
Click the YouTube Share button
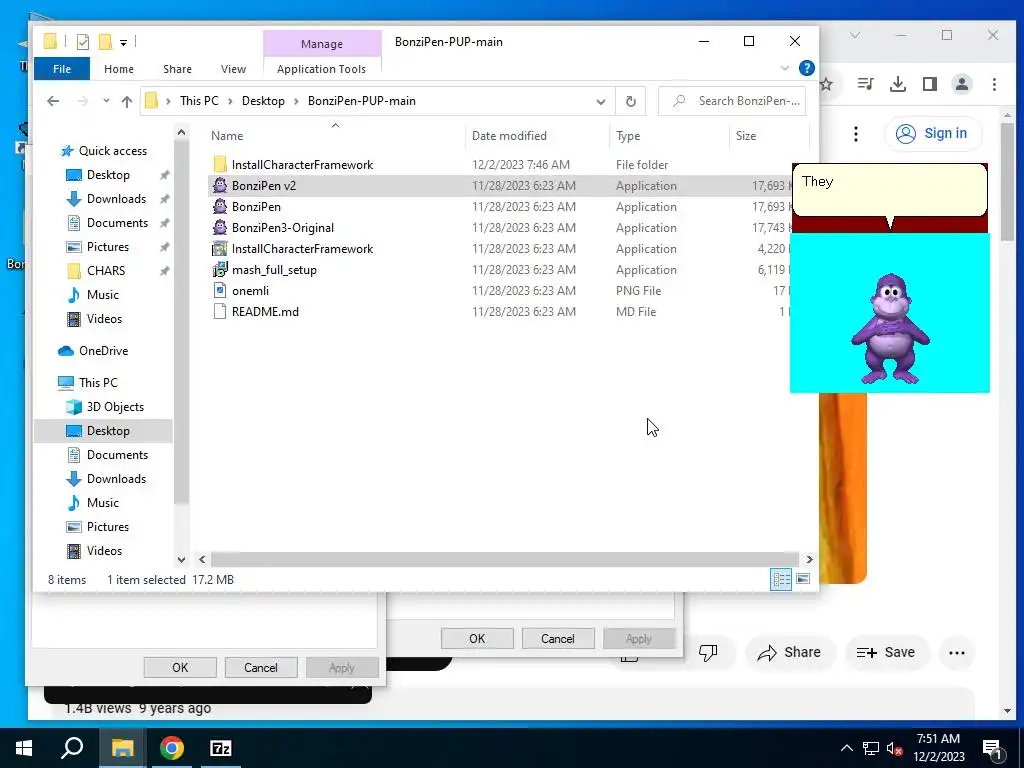point(790,652)
